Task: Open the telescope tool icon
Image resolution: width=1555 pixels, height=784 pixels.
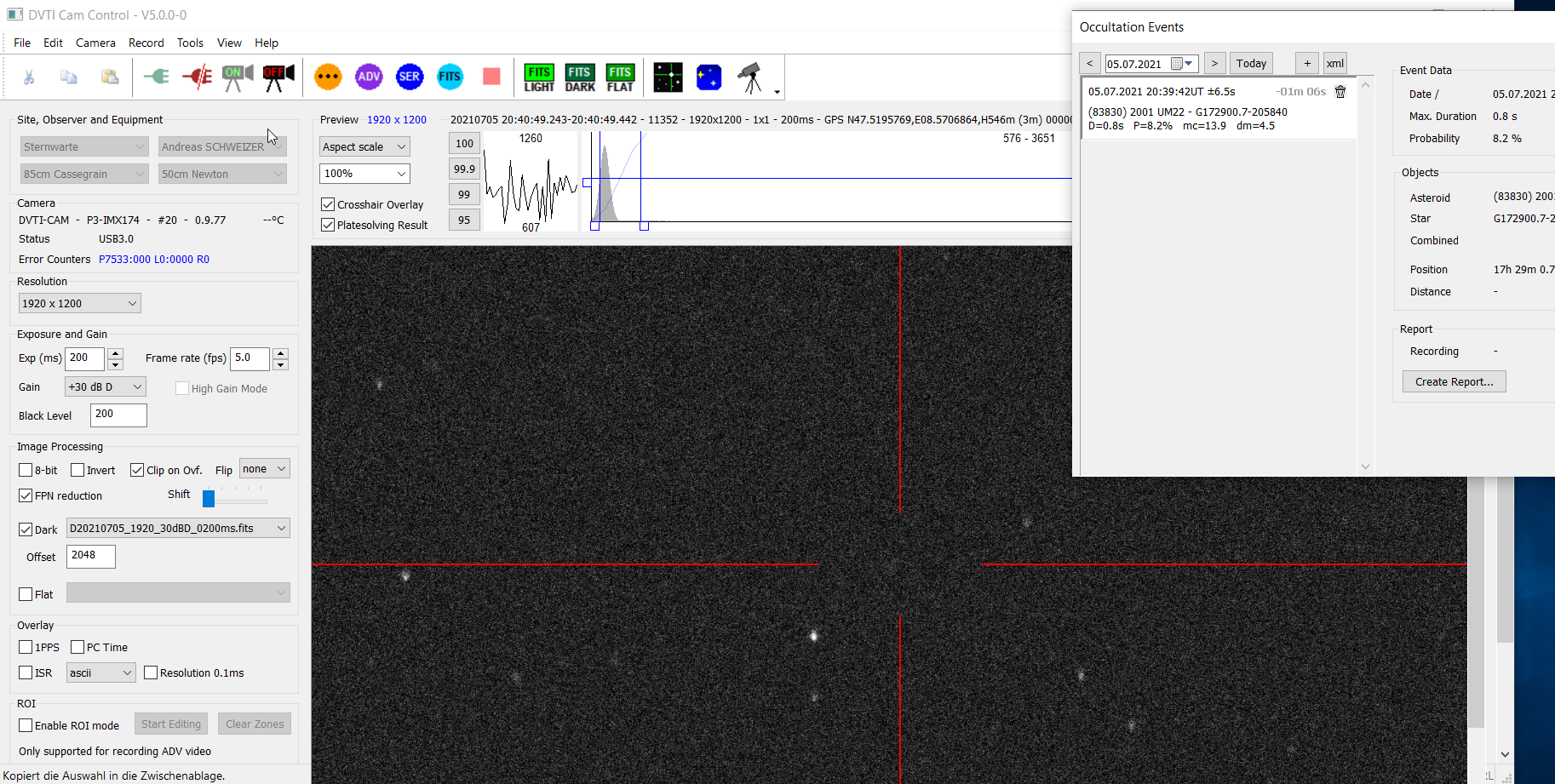Action: click(749, 77)
